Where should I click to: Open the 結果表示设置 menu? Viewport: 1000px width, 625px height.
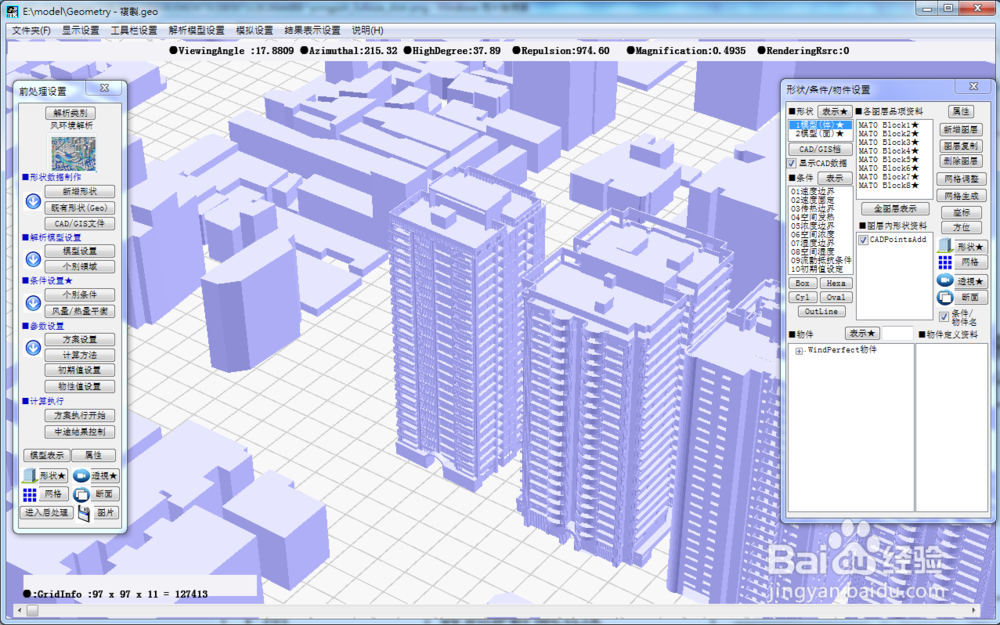[x=312, y=31]
